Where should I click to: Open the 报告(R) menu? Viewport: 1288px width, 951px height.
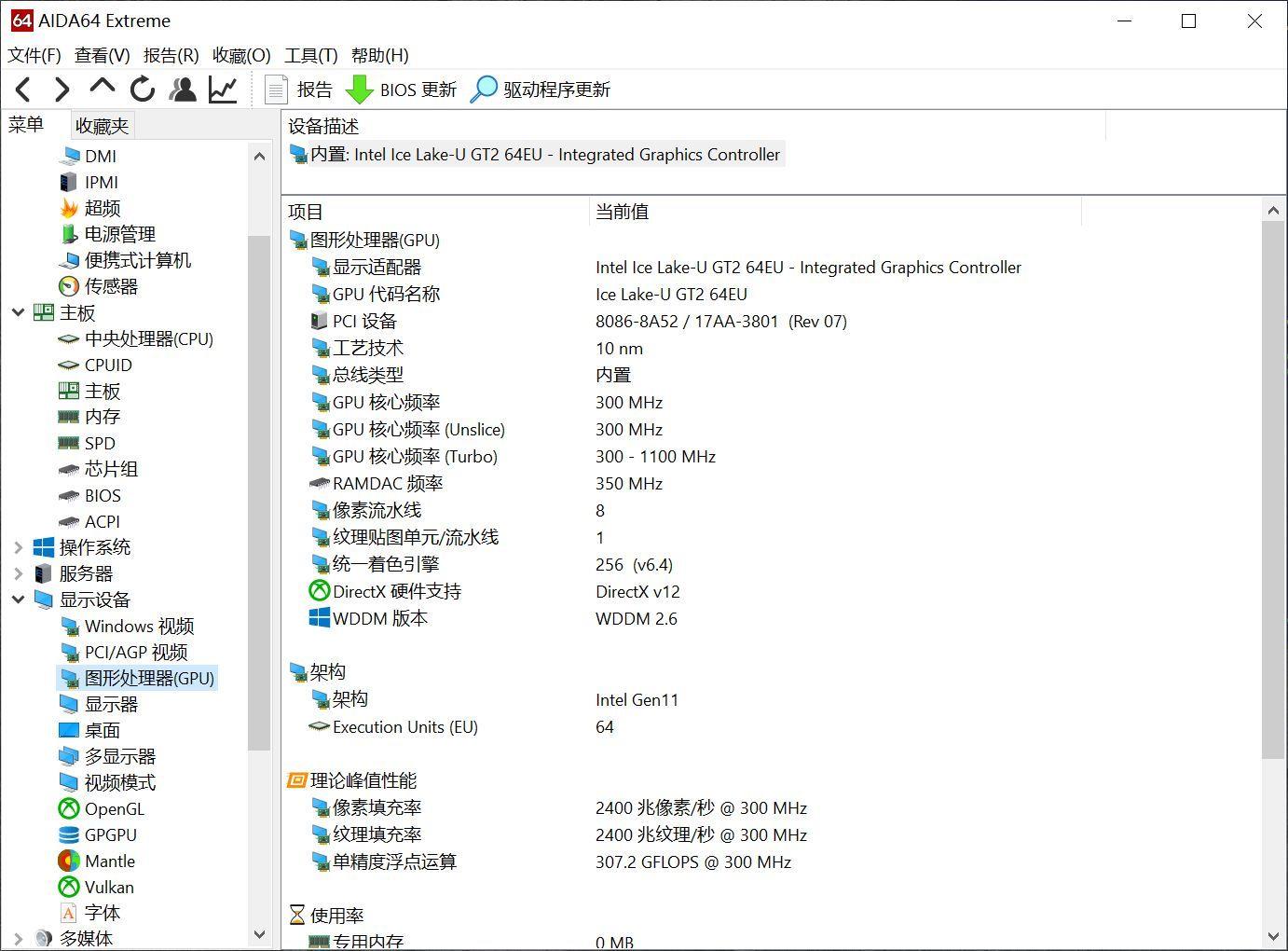pos(171,55)
